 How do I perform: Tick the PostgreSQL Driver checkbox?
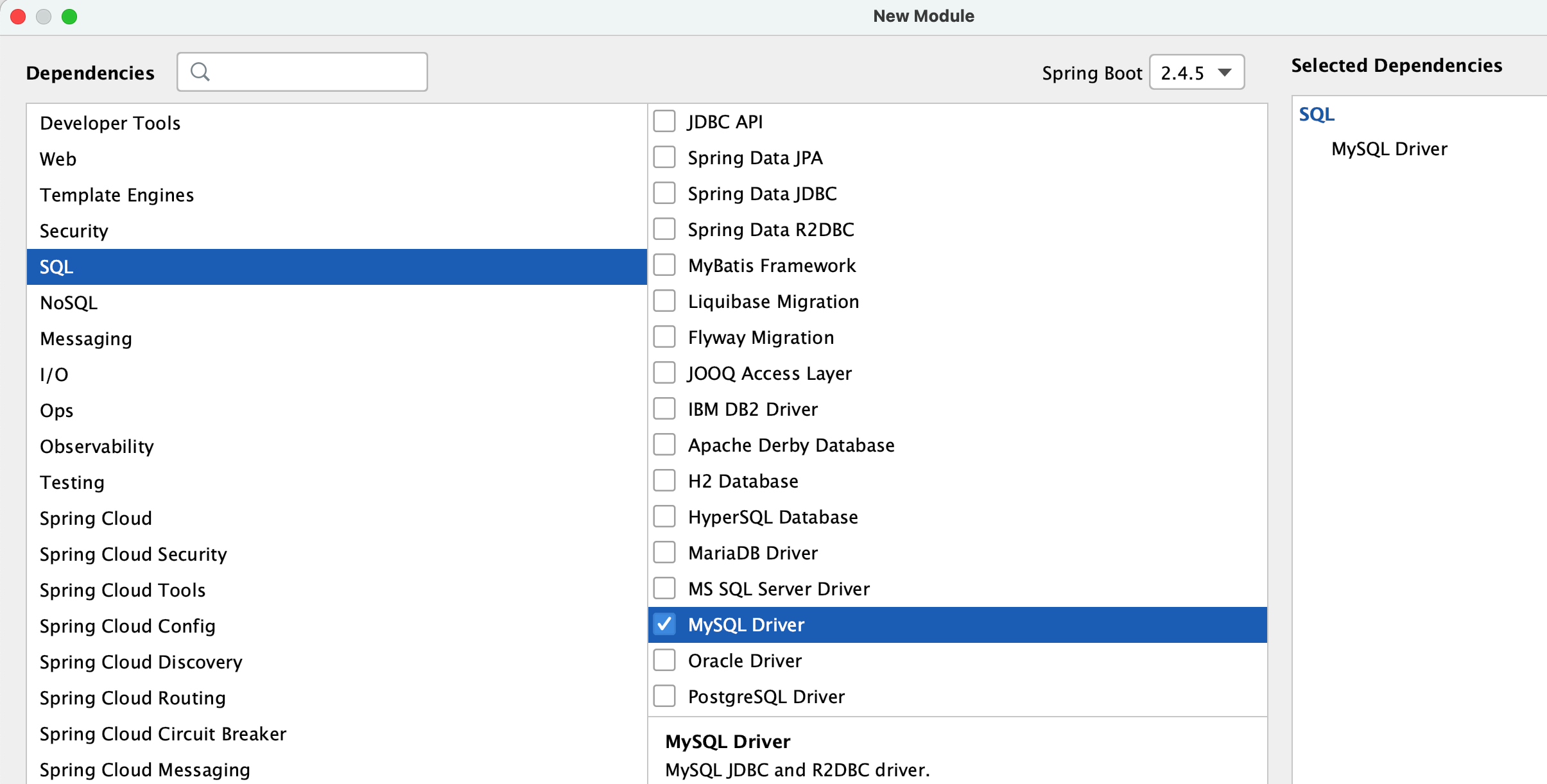(x=664, y=696)
